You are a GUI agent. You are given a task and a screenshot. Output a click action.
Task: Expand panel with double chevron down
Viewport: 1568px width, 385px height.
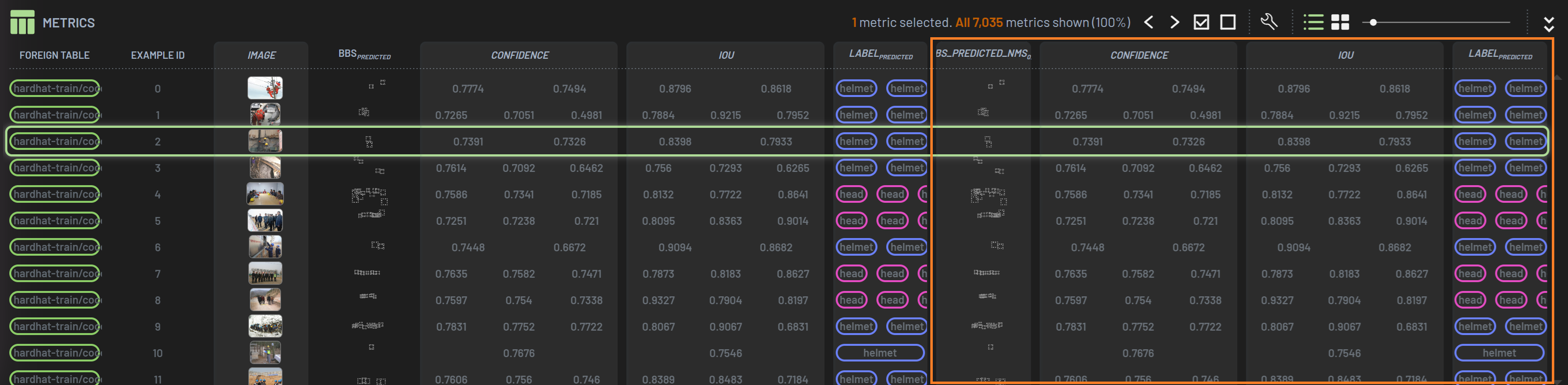(x=1548, y=24)
